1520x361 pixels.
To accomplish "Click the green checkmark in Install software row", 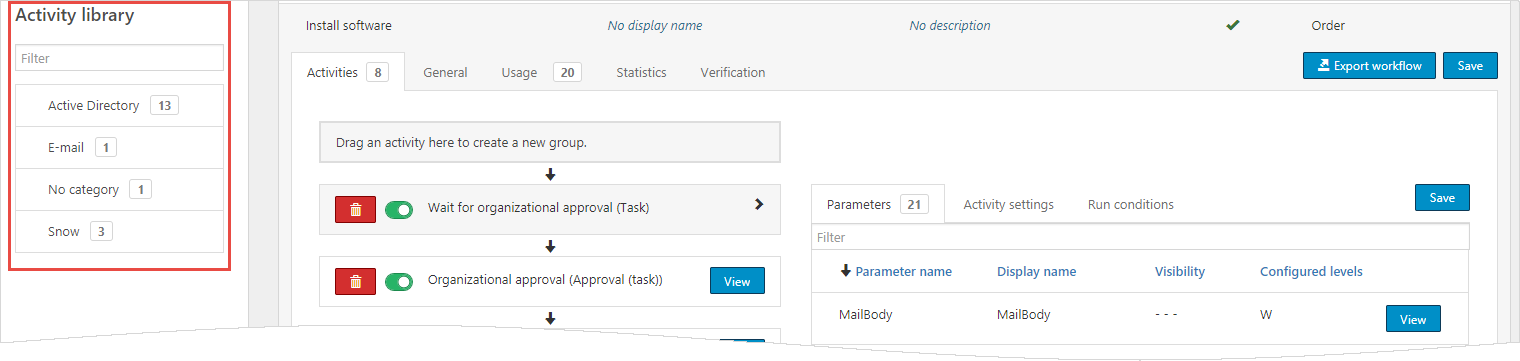I will [1233, 25].
